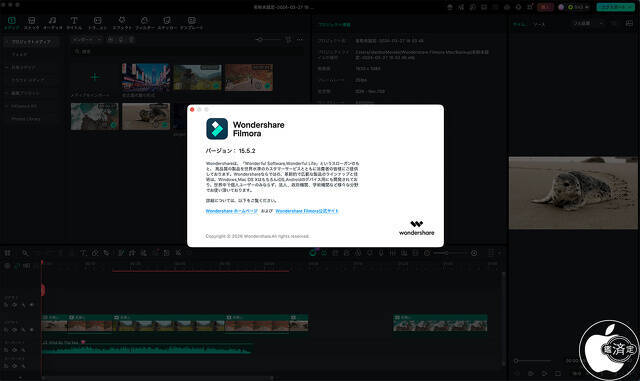
Task: Open the import dropdown in media panel
Action: [87, 40]
